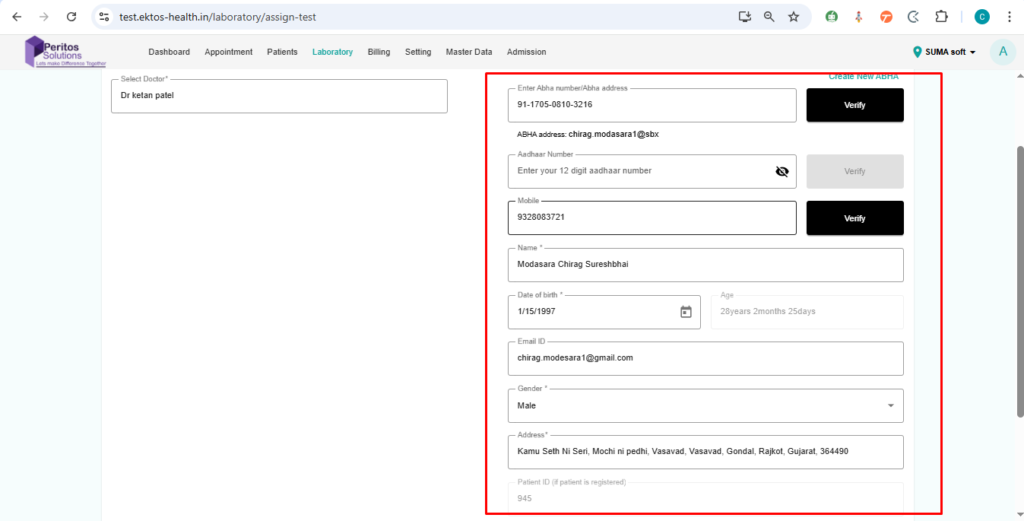Click the browser reload icon
Image resolution: width=1024 pixels, height=521 pixels.
[71, 17]
